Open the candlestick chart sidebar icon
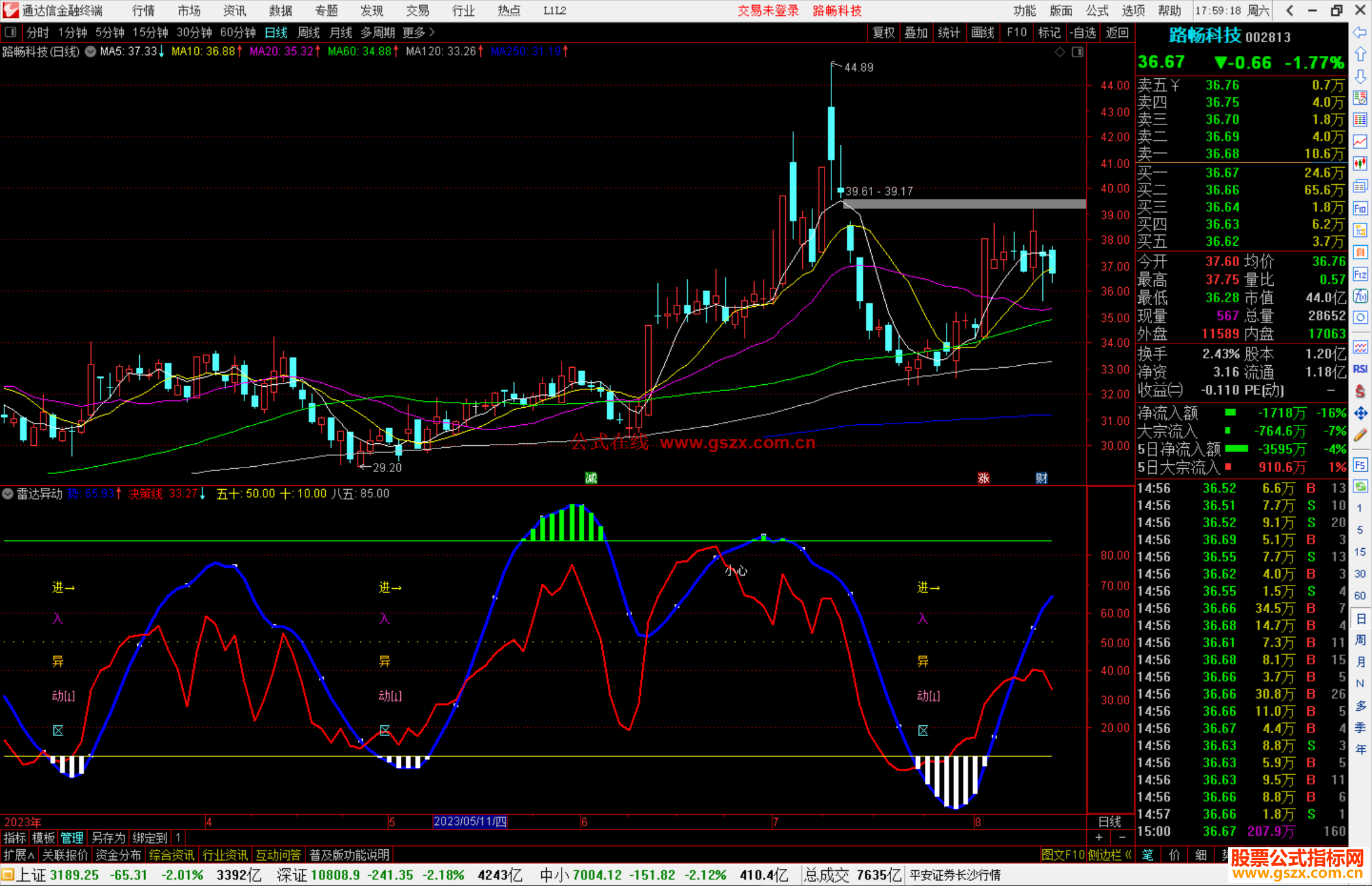This screenshot has height=886, width=1372. (x=1360, y=163)
